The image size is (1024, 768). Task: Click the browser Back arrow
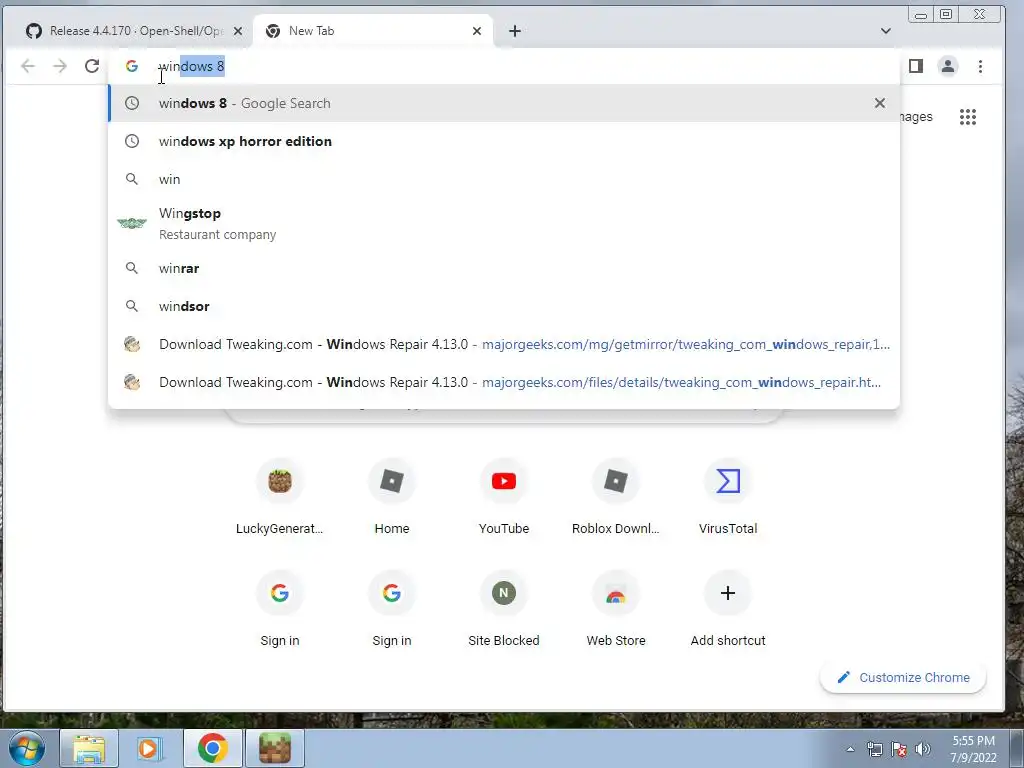(x=27, y=66)
